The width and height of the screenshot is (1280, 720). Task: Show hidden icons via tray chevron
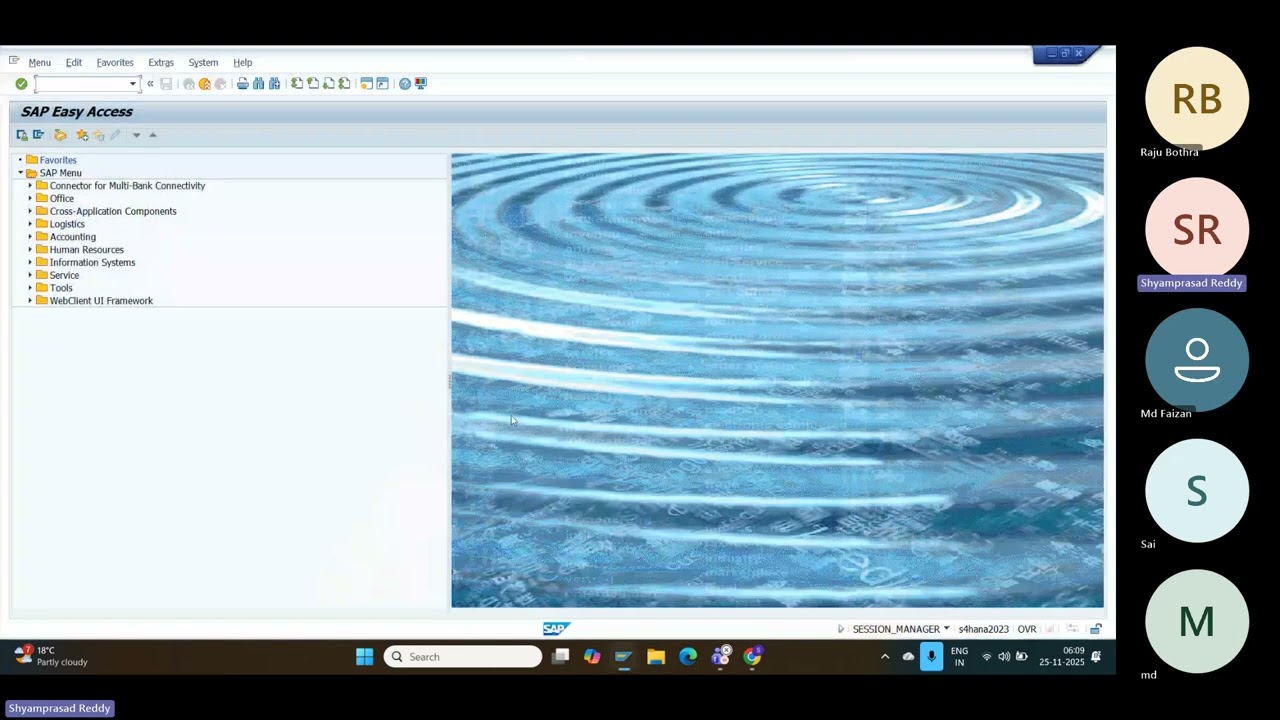pyautogui.click(x=884, y=657)
